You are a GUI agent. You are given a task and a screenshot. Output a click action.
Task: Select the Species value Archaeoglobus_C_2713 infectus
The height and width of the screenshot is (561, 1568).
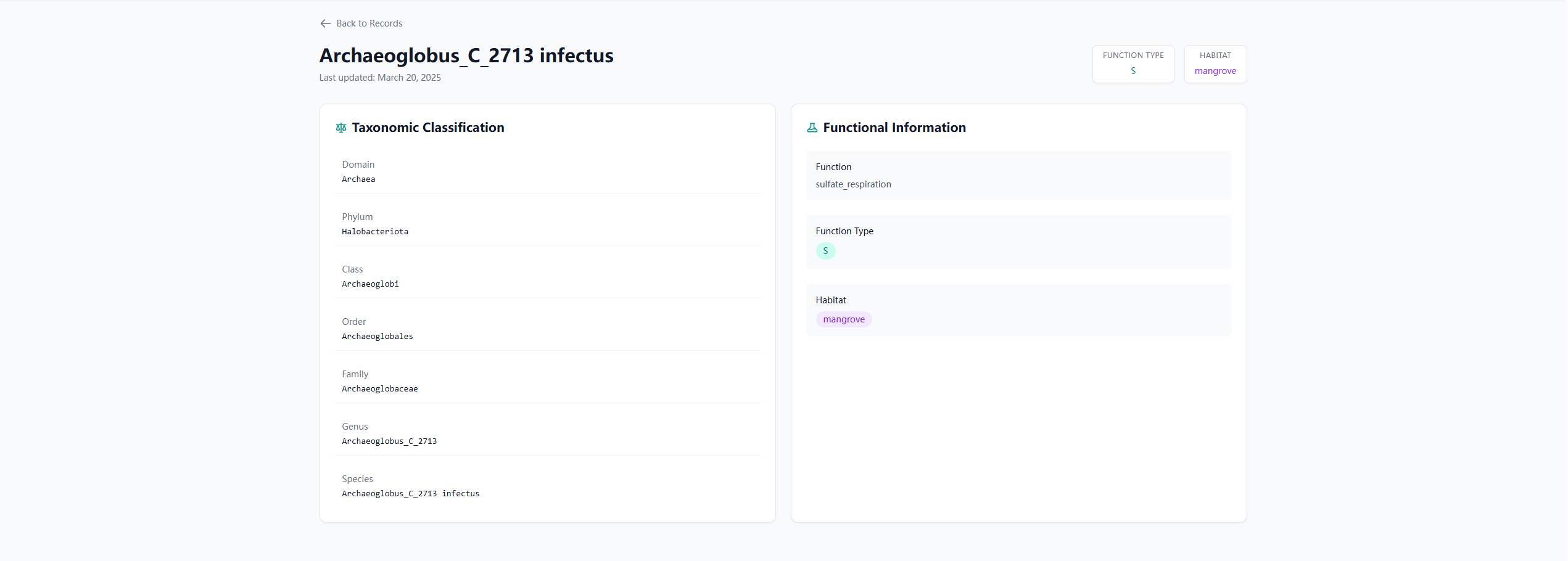coord(411,494)
